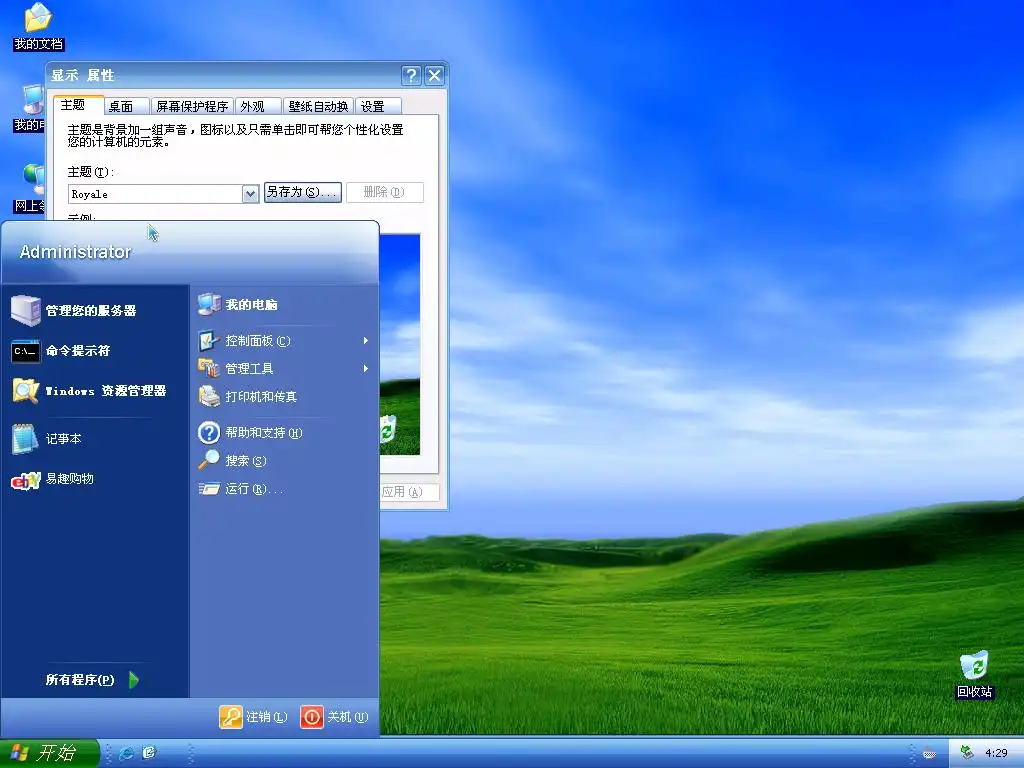
Task: Switch to the 外观 (Appearance) tab
Action: coord(257,106)
